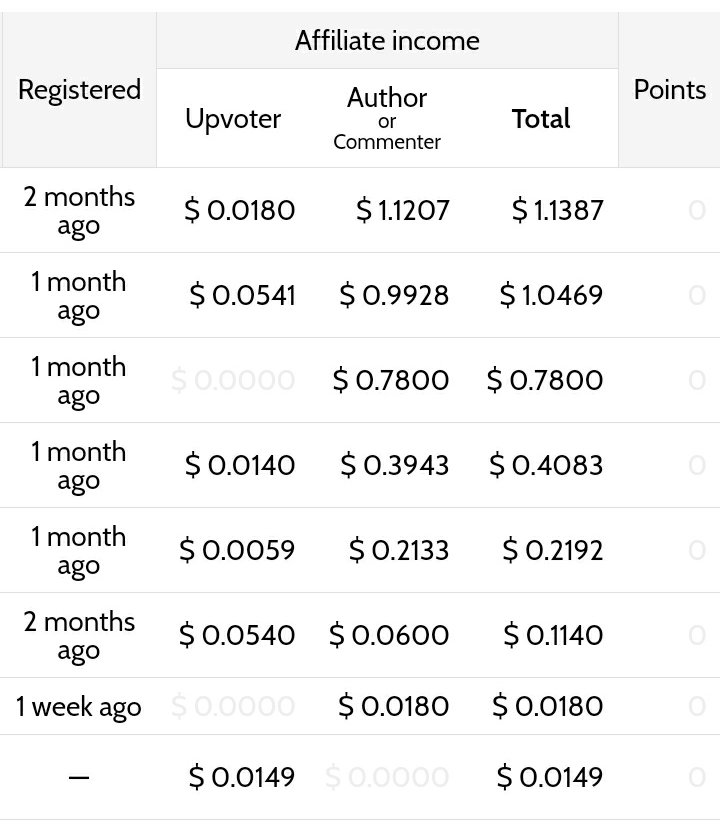Sort by the Upvoter column header
This screenshot has width=720, height=832.
(x=233, y=118)
